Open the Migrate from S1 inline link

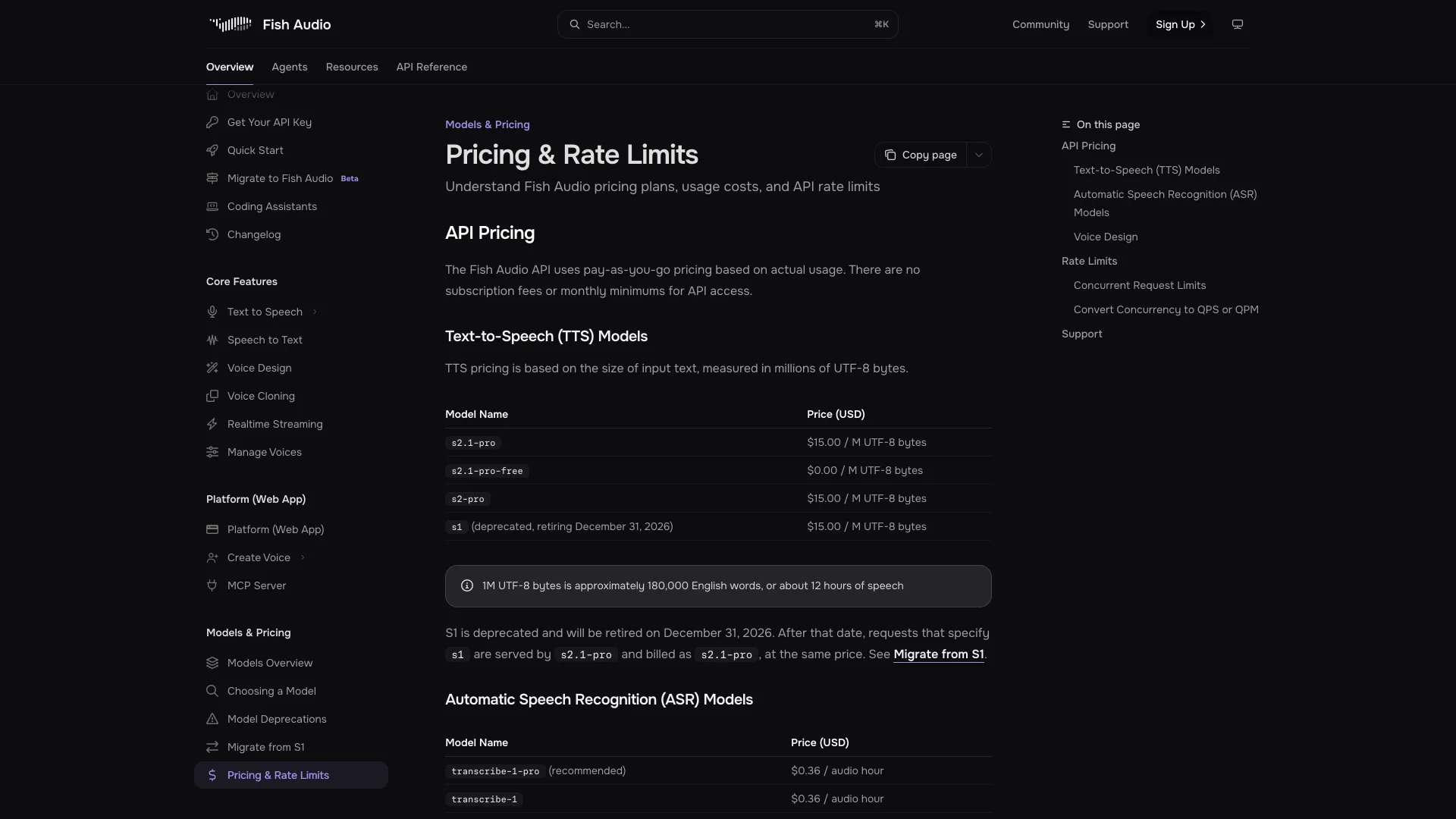(939, 654)
